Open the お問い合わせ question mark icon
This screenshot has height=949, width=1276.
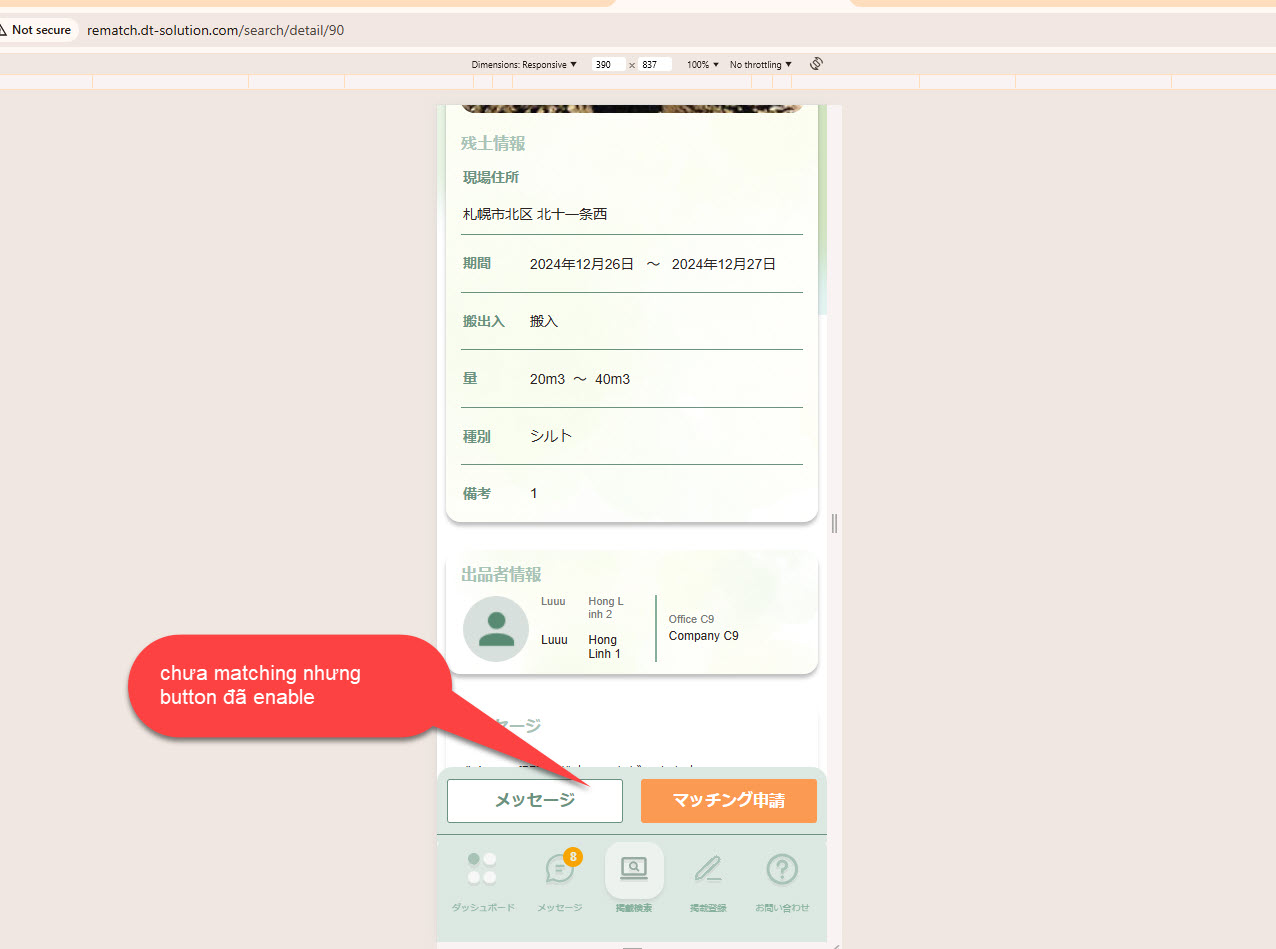click(782, 869)
